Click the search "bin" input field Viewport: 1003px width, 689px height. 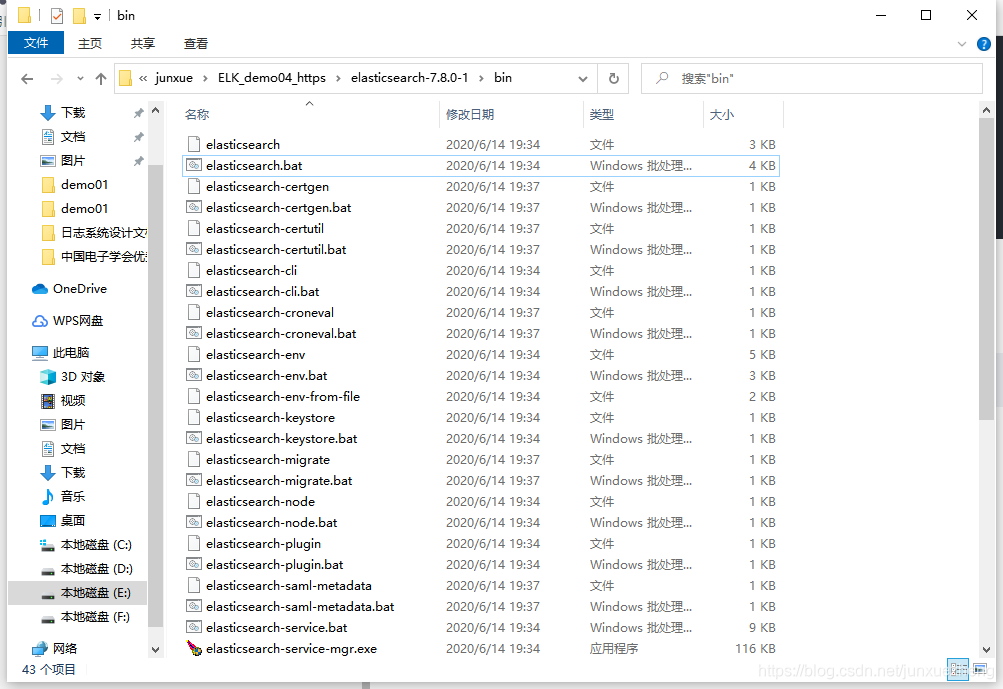coord(812,78)
